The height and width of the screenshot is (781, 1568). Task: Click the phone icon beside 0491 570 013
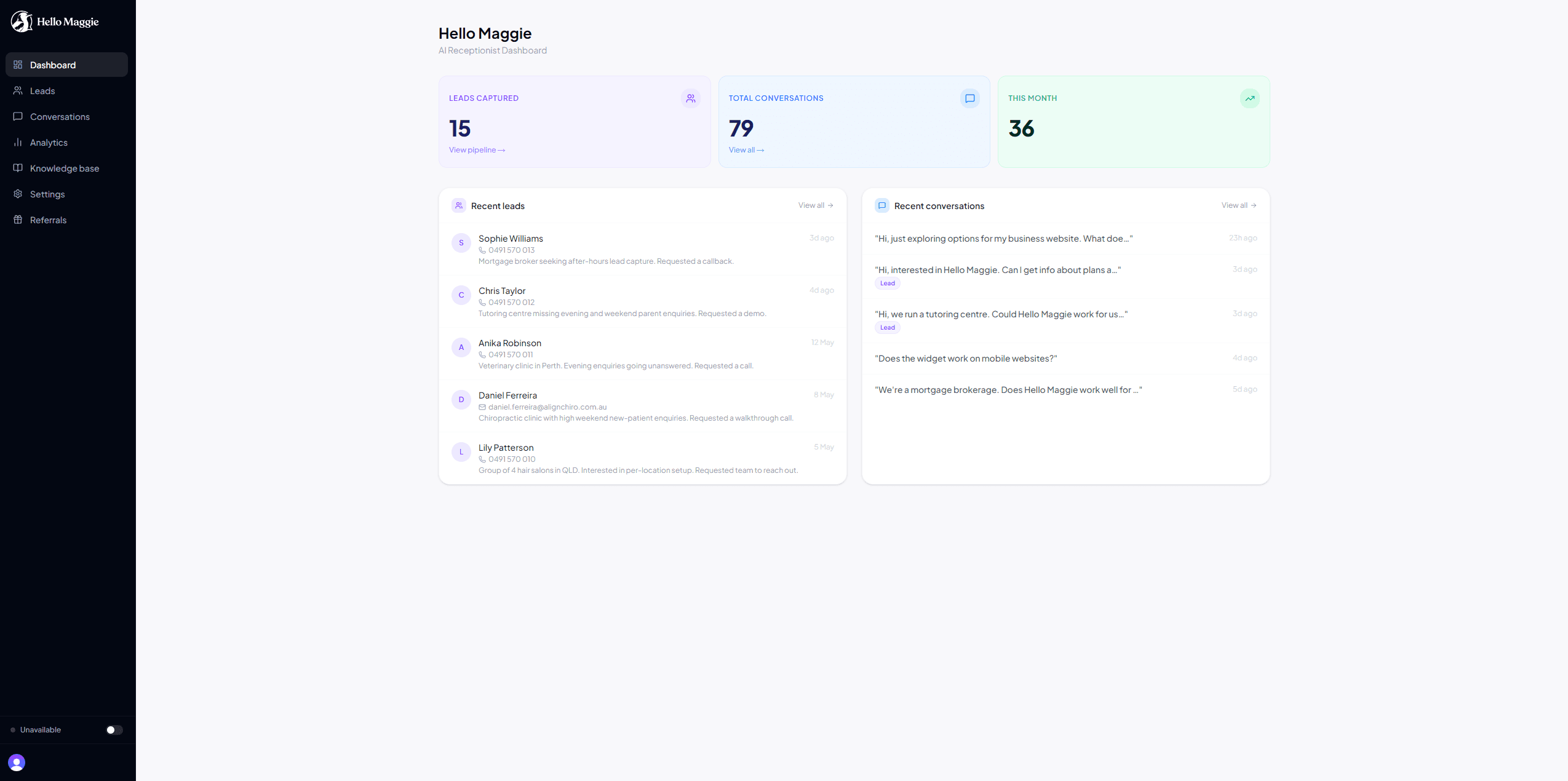(x=482, y=250)
